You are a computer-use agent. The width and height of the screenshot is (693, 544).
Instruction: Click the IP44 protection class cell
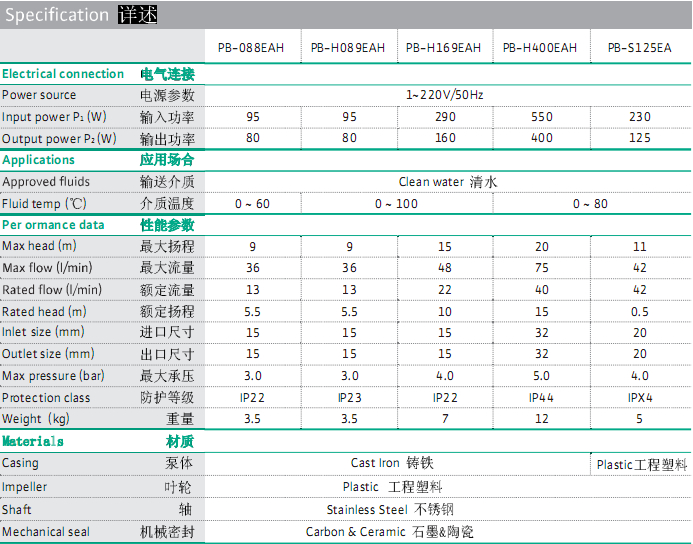coord(541,398)
